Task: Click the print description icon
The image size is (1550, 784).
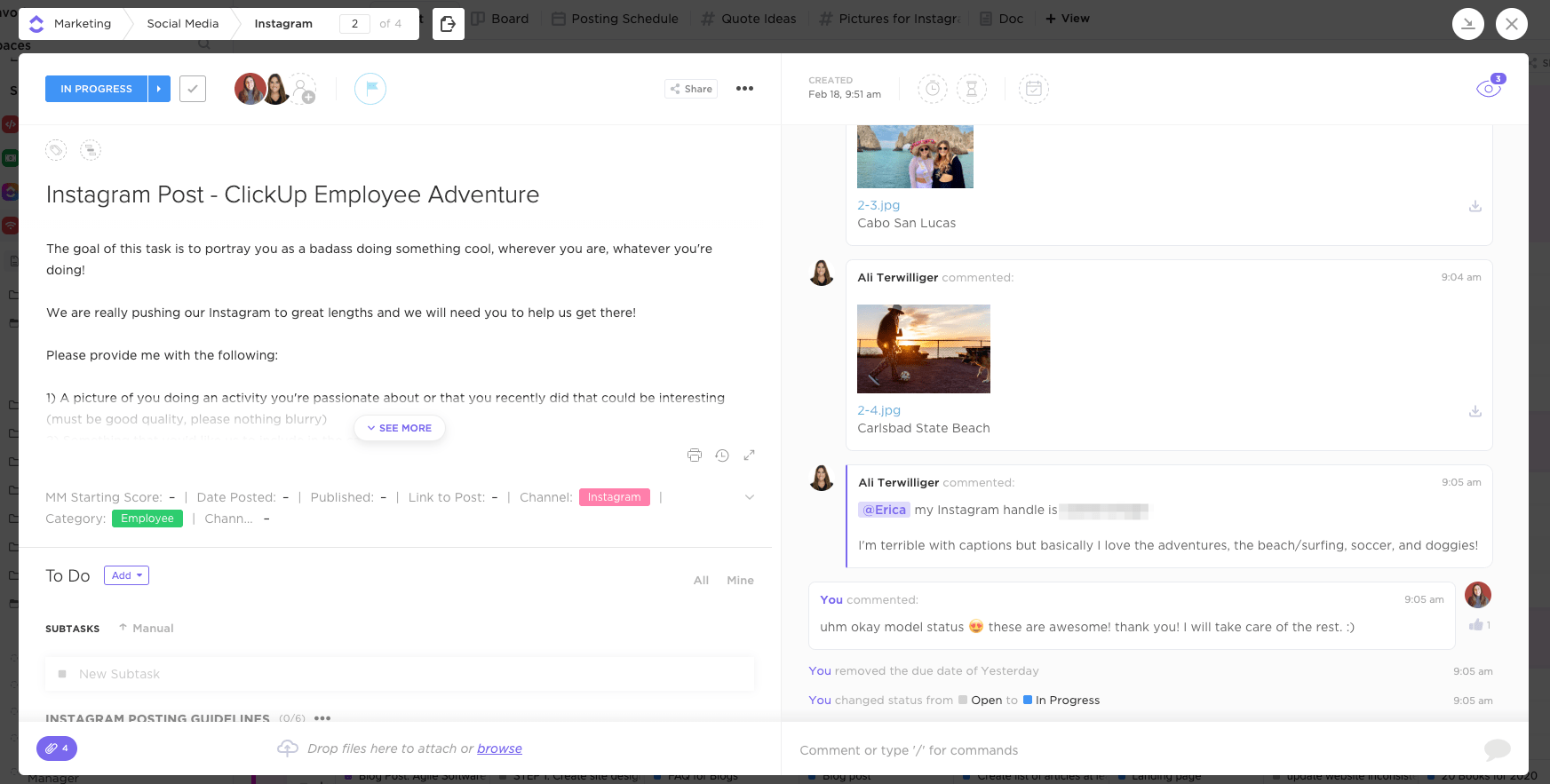Action: coord(695,455)
